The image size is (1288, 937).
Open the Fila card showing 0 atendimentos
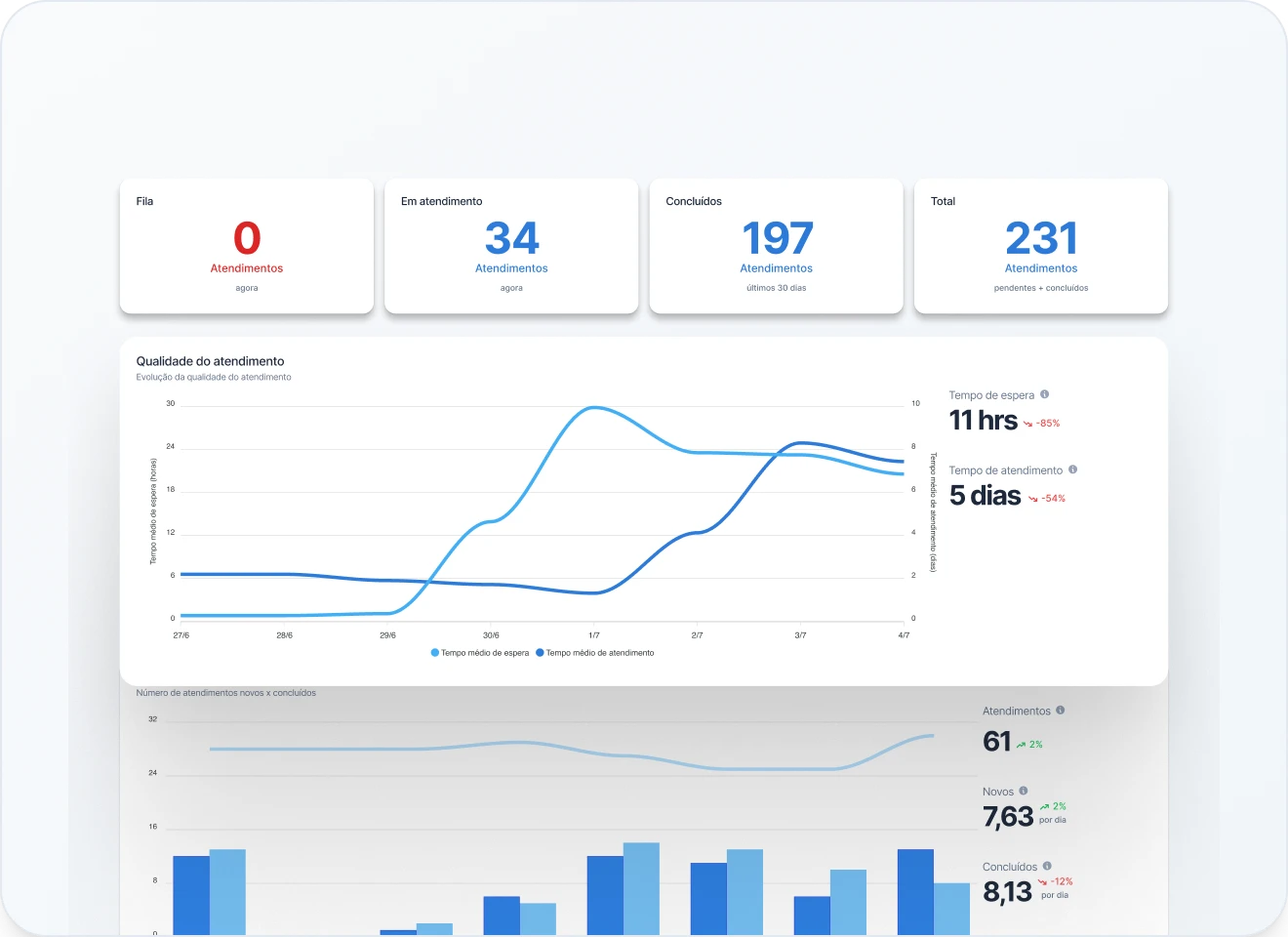point(247,246)
